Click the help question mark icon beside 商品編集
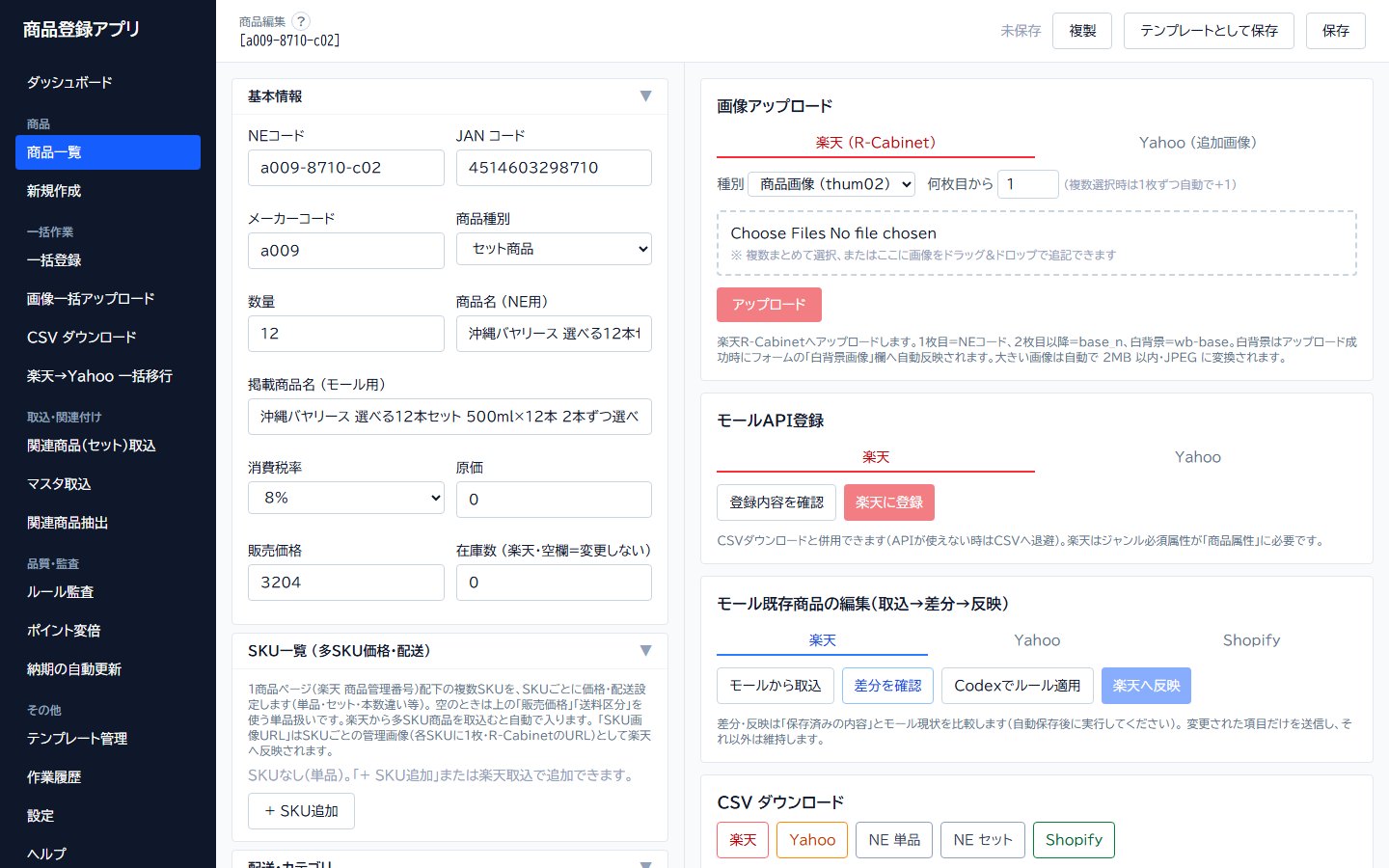 point(301,21)
